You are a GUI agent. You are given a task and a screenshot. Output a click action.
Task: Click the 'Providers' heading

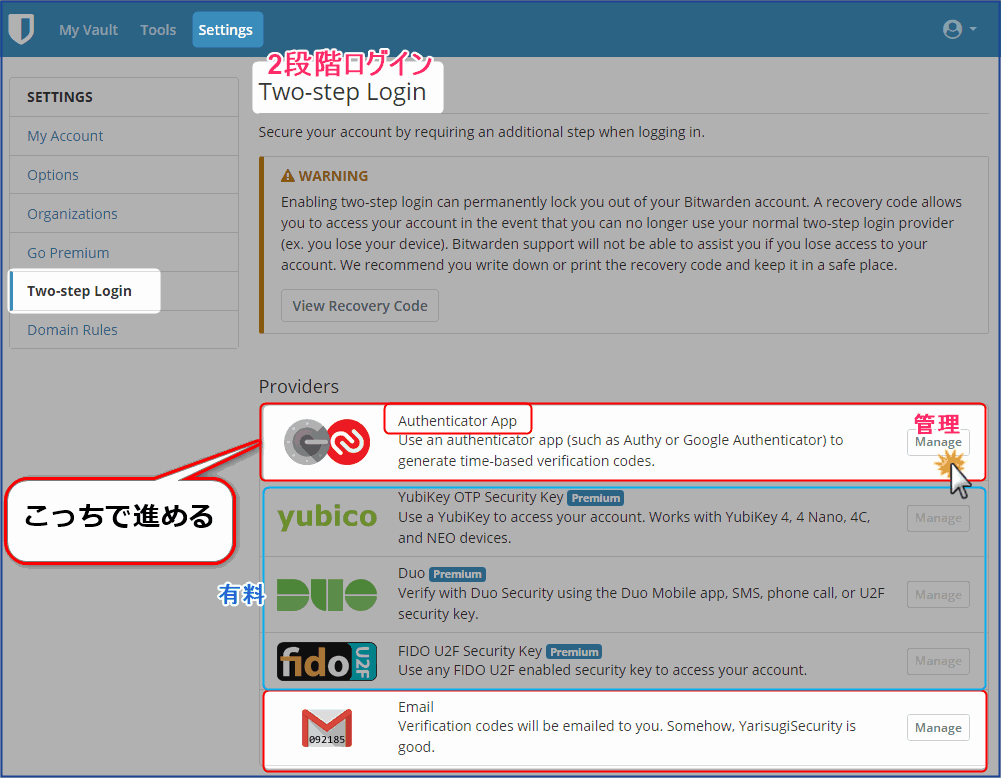click(x=299, y=387)
